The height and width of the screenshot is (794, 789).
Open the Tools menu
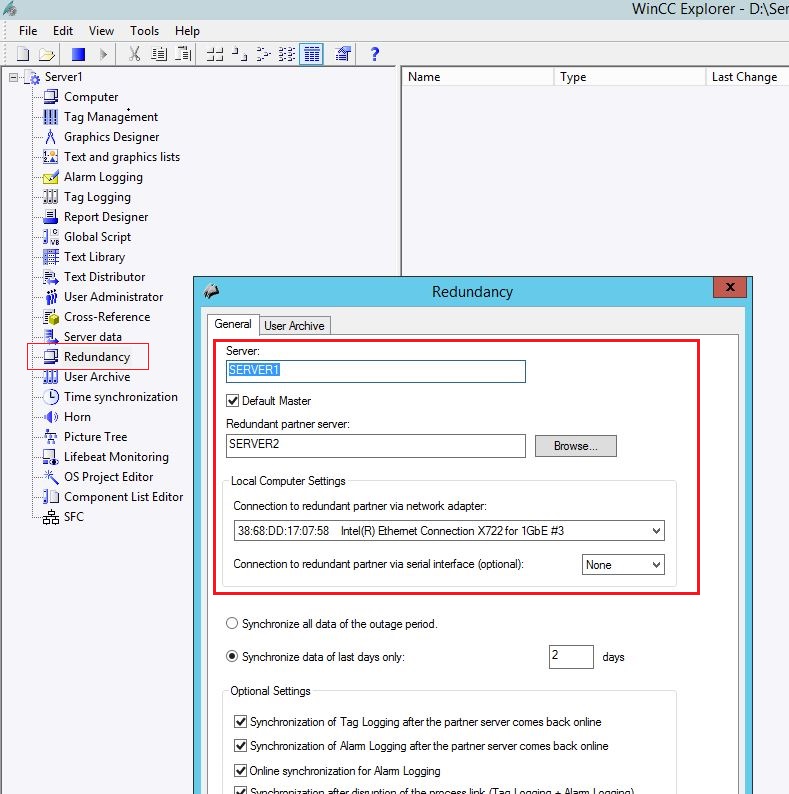(144, 31)
